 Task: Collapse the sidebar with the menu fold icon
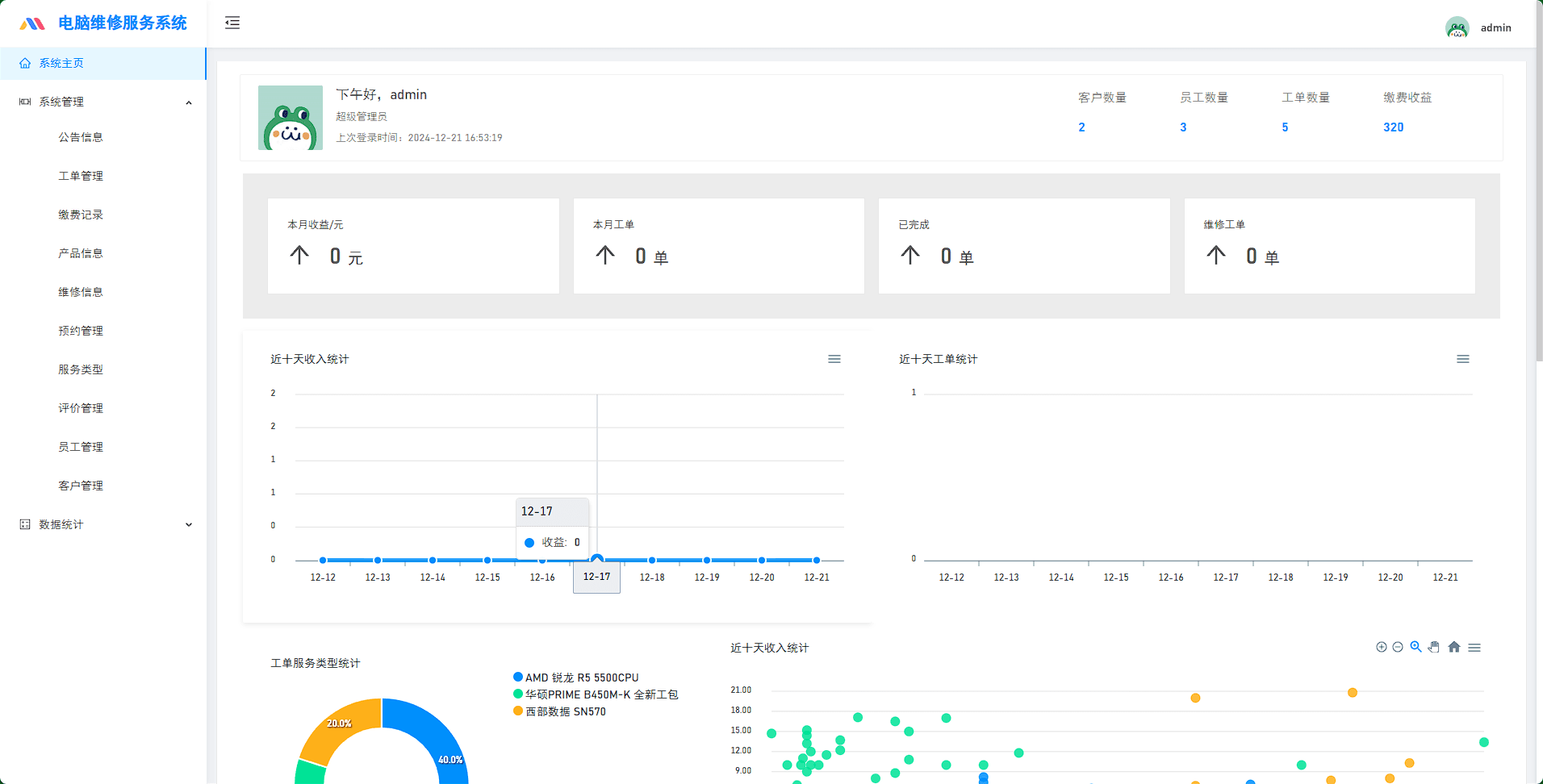232,23
